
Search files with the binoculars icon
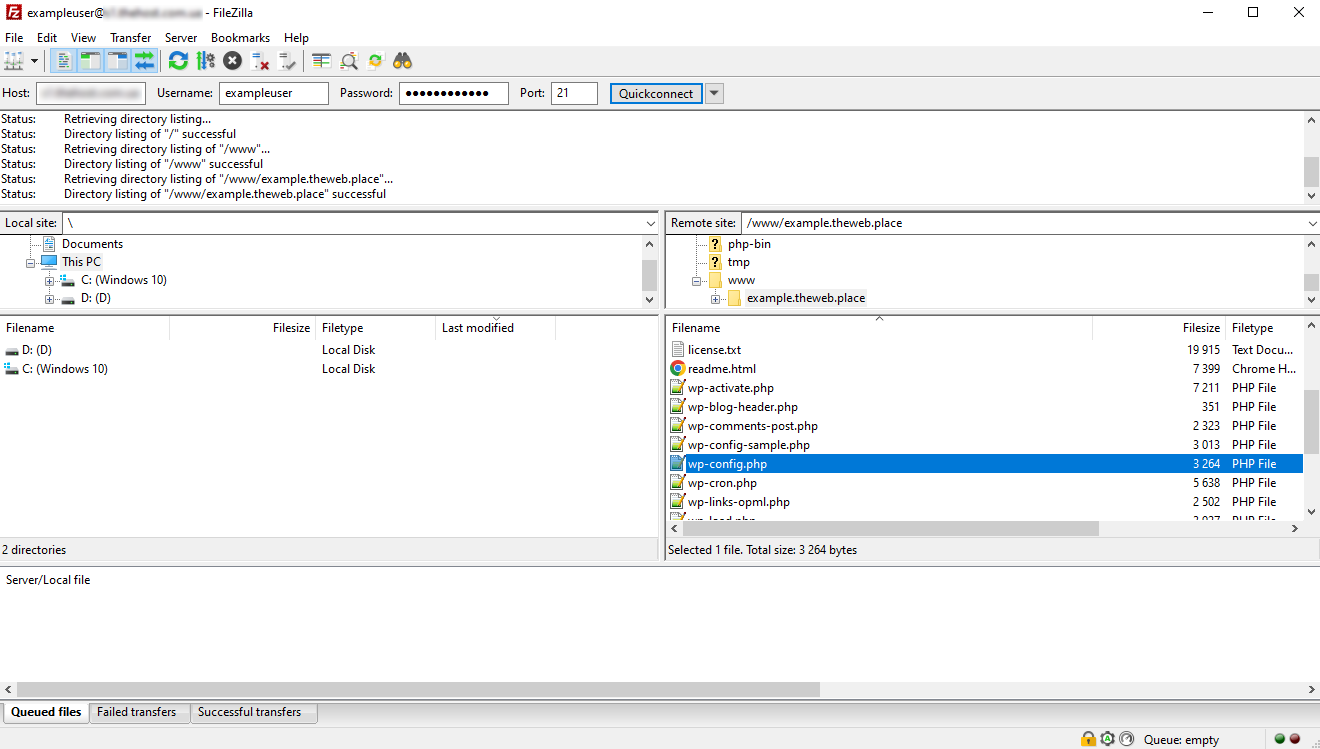tap(402, 61)
